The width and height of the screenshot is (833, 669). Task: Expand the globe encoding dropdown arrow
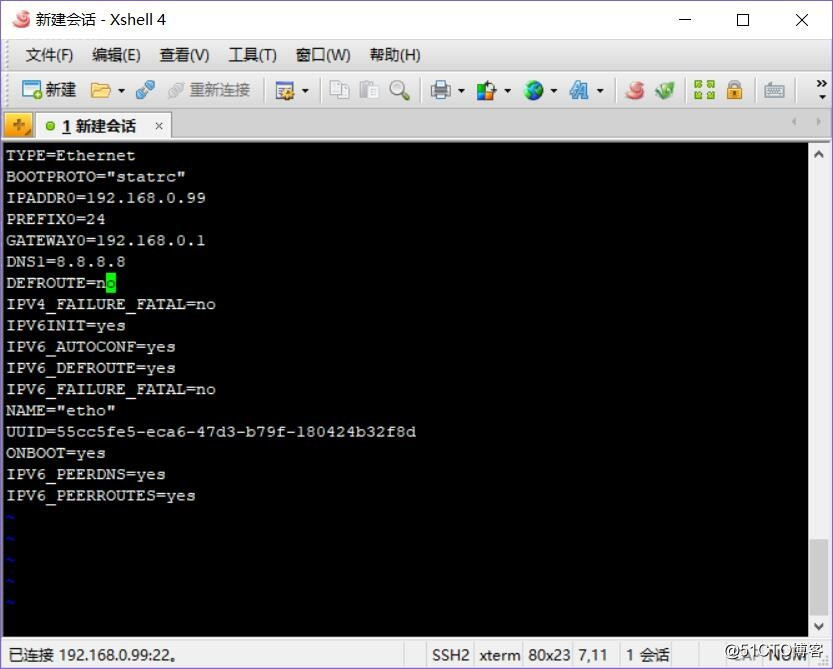(x=554, y=91)
